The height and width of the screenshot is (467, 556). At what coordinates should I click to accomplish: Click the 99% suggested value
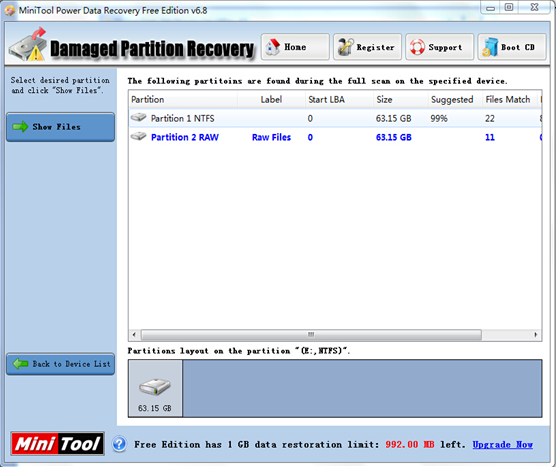(x=439, y=118)
